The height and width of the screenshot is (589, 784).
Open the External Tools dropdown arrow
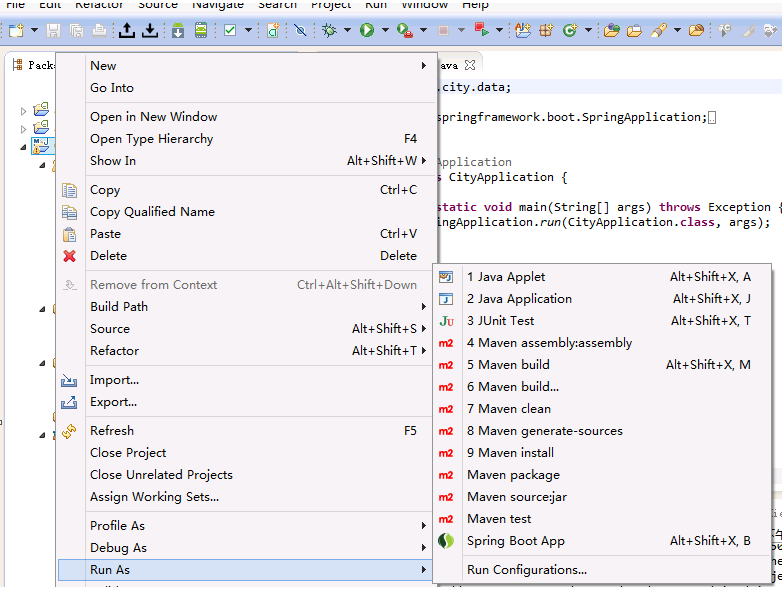click(423, 30)
